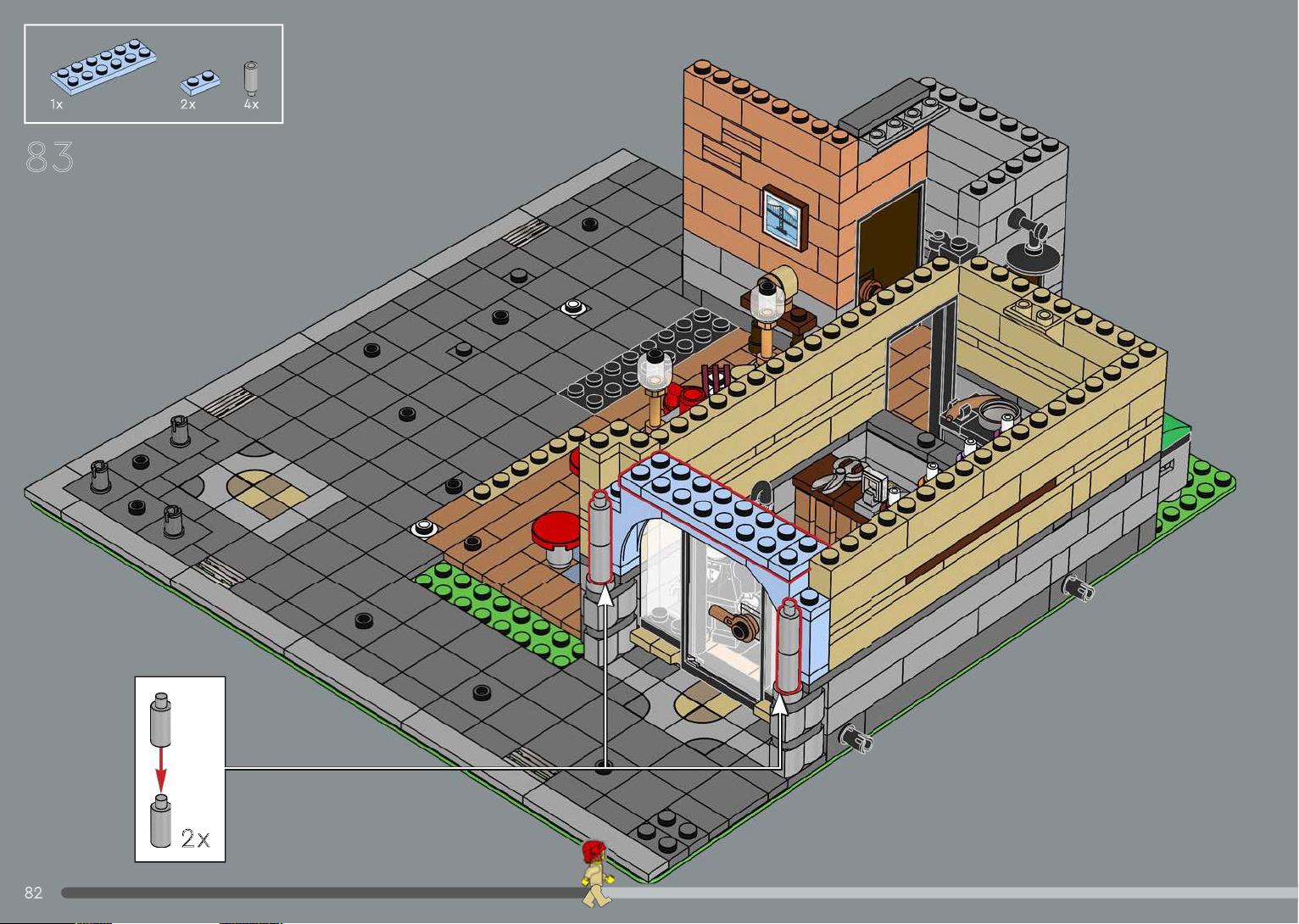Click the minifigure progress marker
1299x924 pixels.
click(x=596, y=872)
